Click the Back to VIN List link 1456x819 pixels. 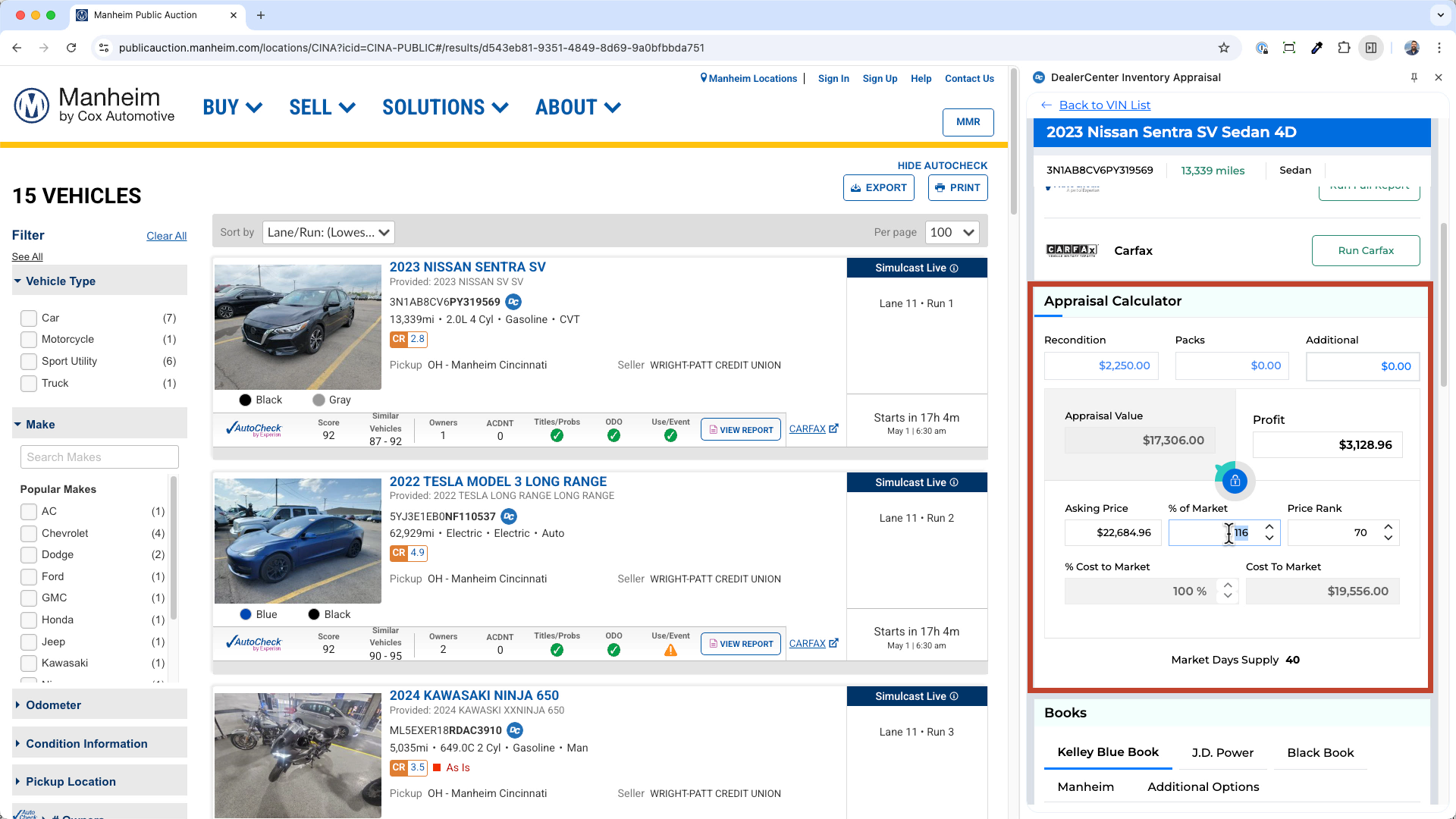[x=1104, y=105]
